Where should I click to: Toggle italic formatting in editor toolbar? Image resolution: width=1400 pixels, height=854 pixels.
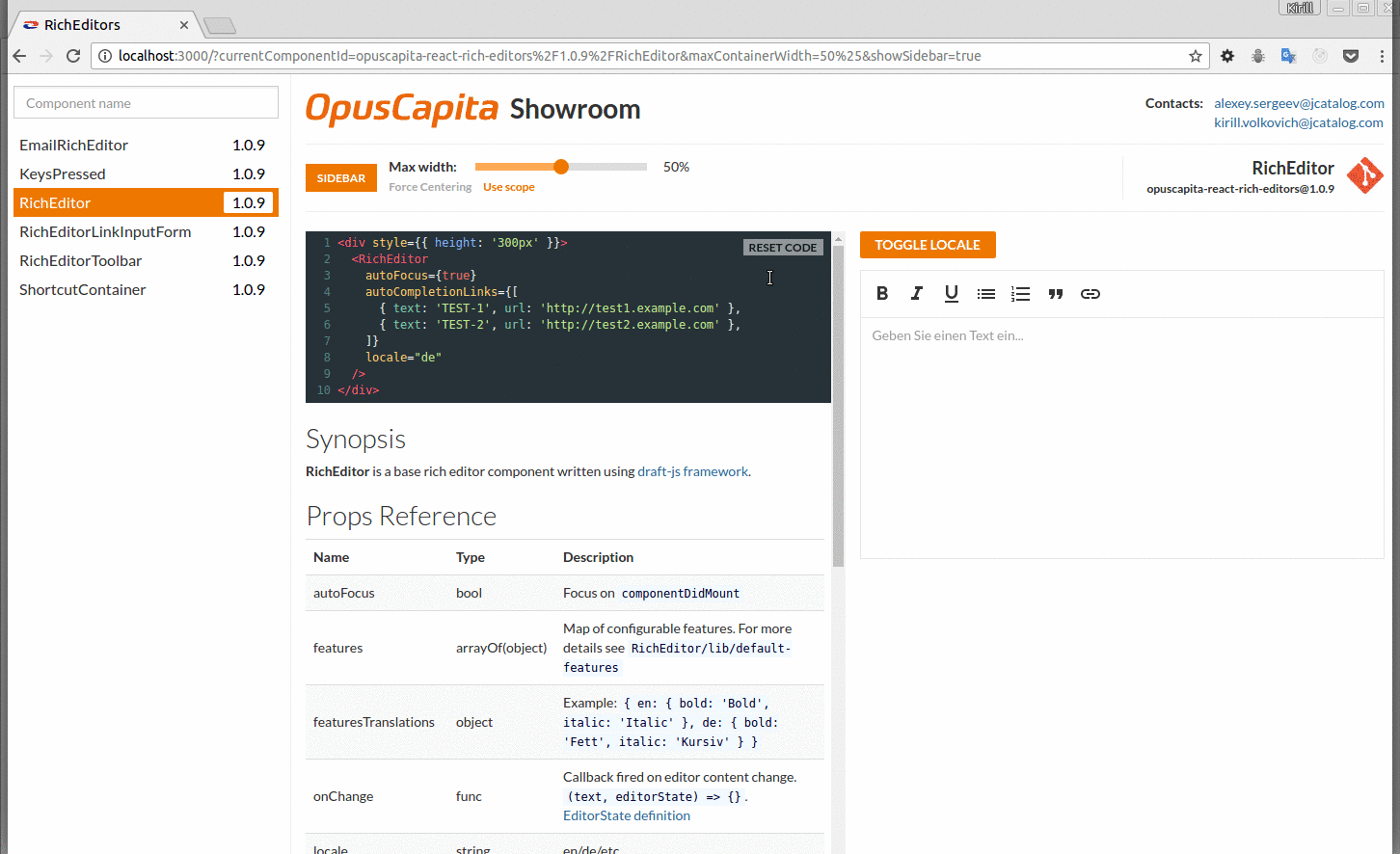click(x=917, y=294)
